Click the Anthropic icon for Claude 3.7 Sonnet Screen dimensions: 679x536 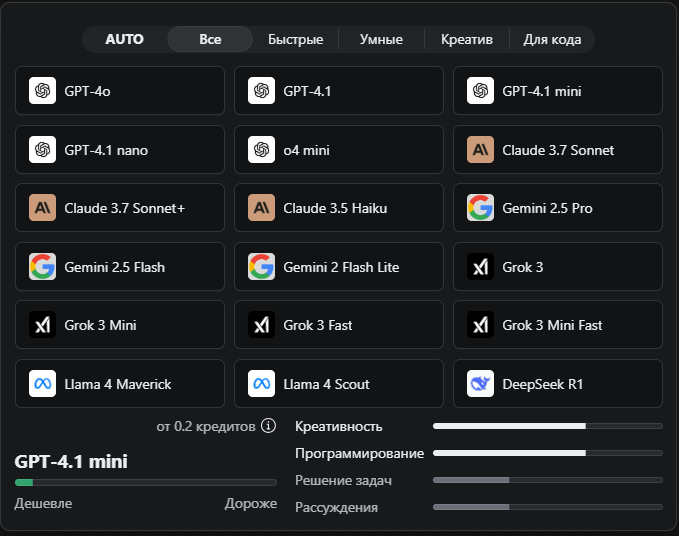[x=480, y=150]
